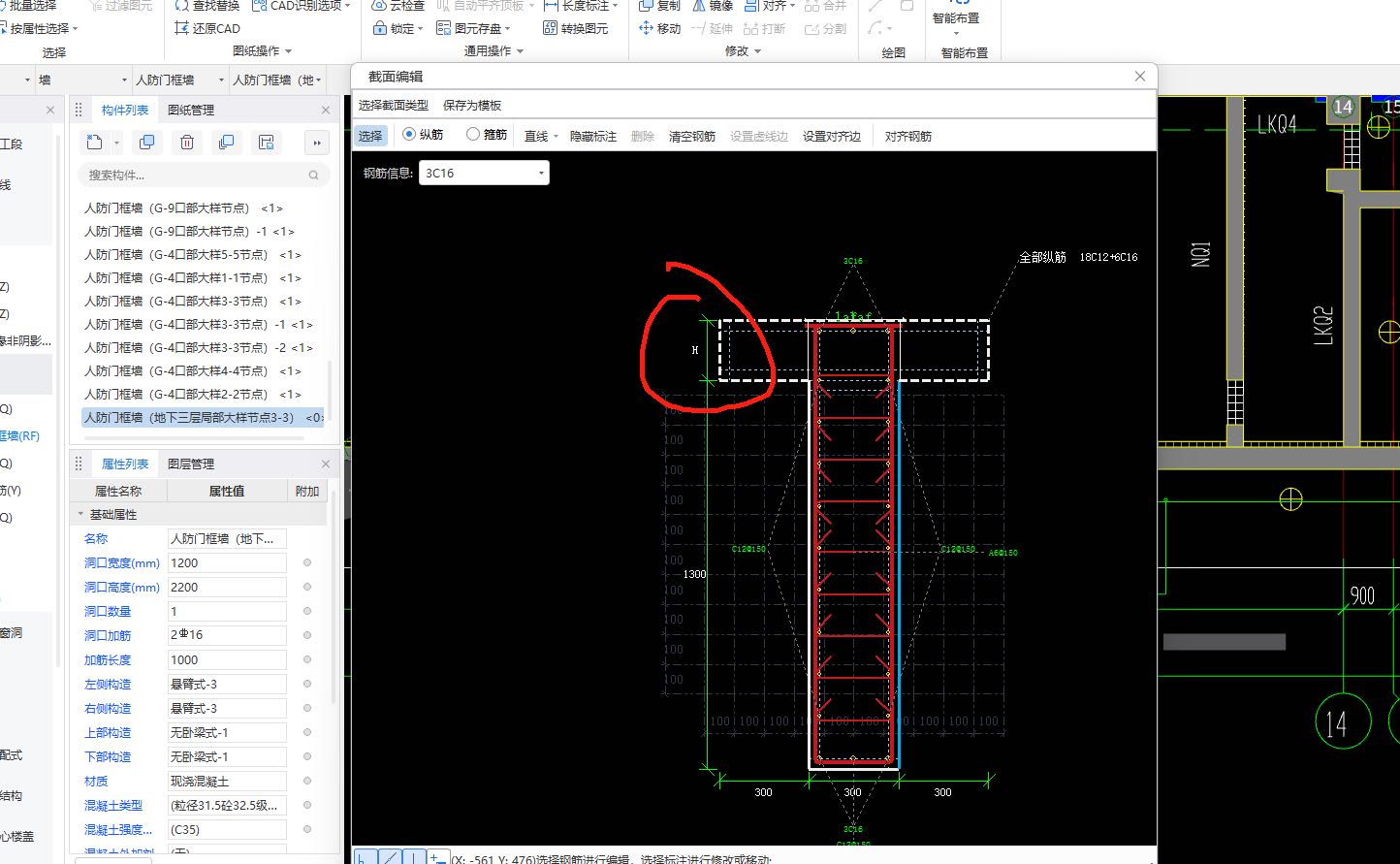The height and width of the screenshot is (864, 1400).
Task: Switch to the 图纸管理 tab
Action: (191, 111)
